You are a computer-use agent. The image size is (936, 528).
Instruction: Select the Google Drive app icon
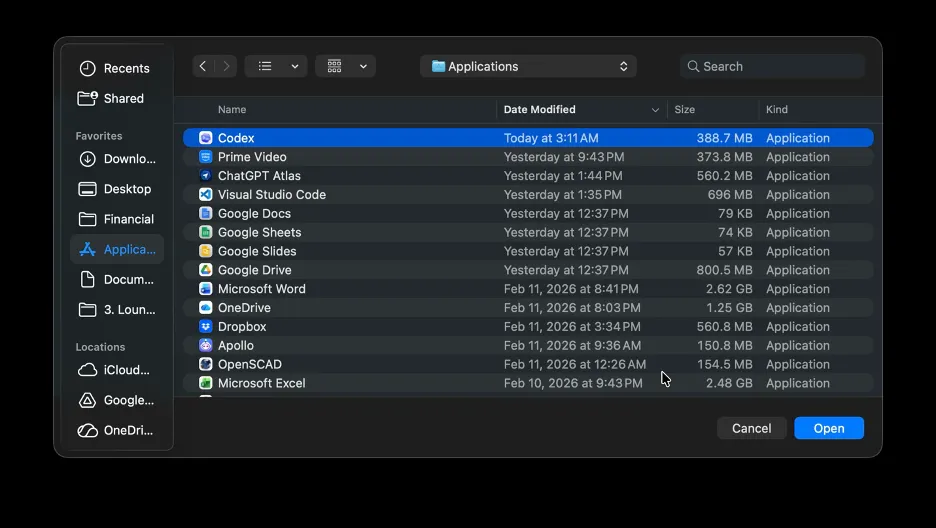pyautogui.click(x=205, y=270)
